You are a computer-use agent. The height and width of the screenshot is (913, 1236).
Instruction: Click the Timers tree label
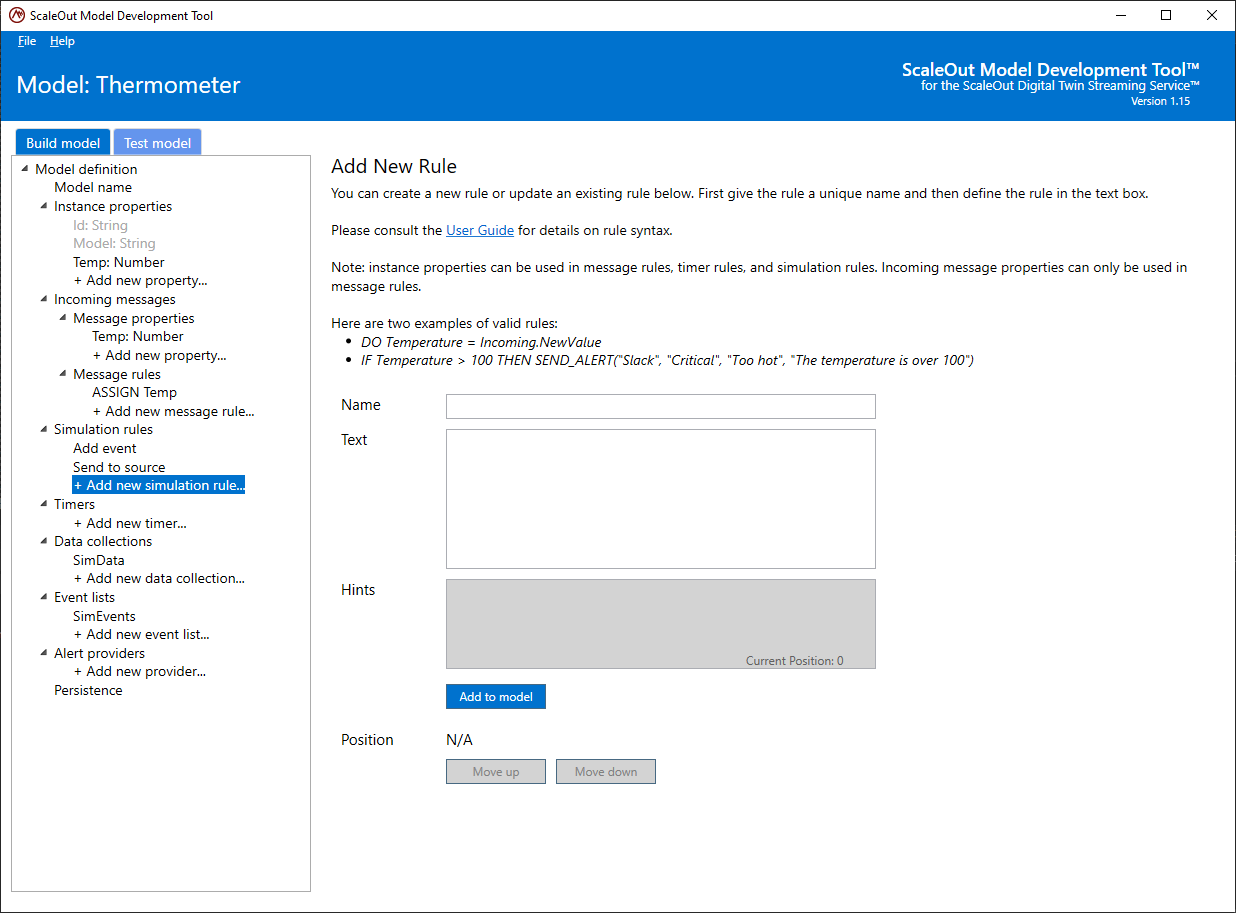click(x=75, y=504)
